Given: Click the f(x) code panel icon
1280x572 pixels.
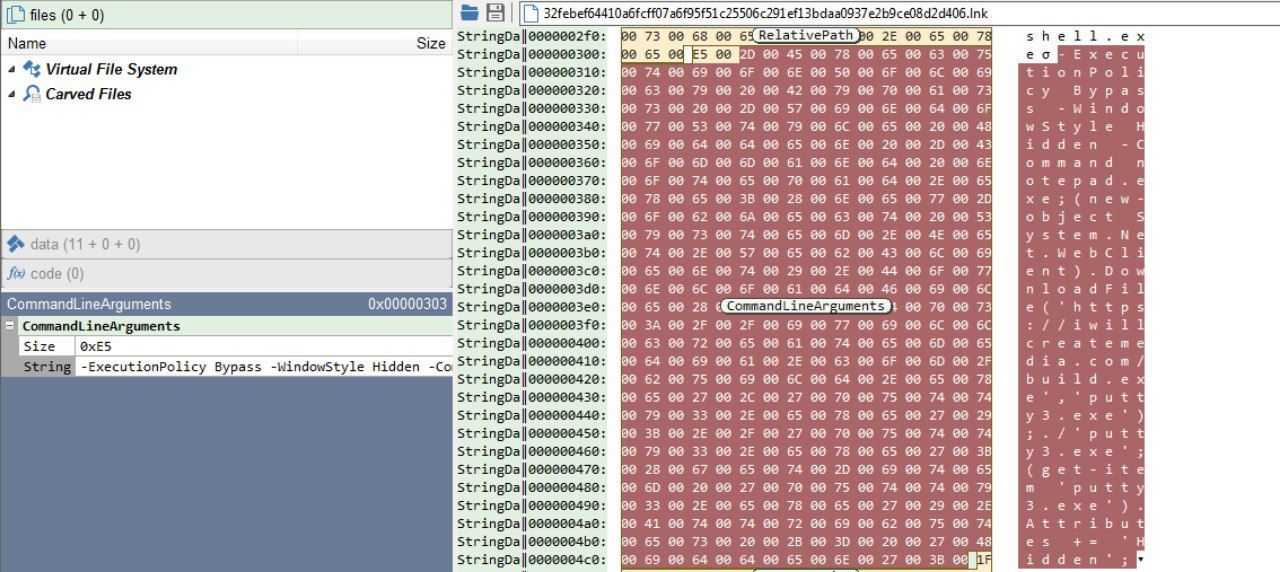Looking at the screenshot, I should coord(16,273).
